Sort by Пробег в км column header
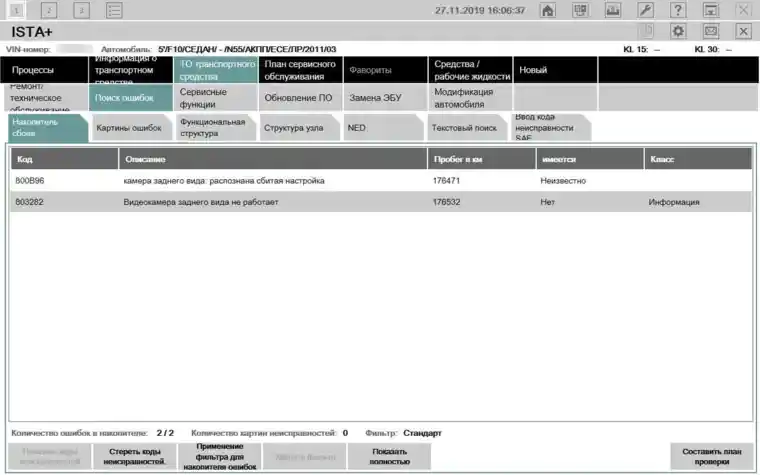The height and width of the screenshot is (475, 760). tap(482, 159)
